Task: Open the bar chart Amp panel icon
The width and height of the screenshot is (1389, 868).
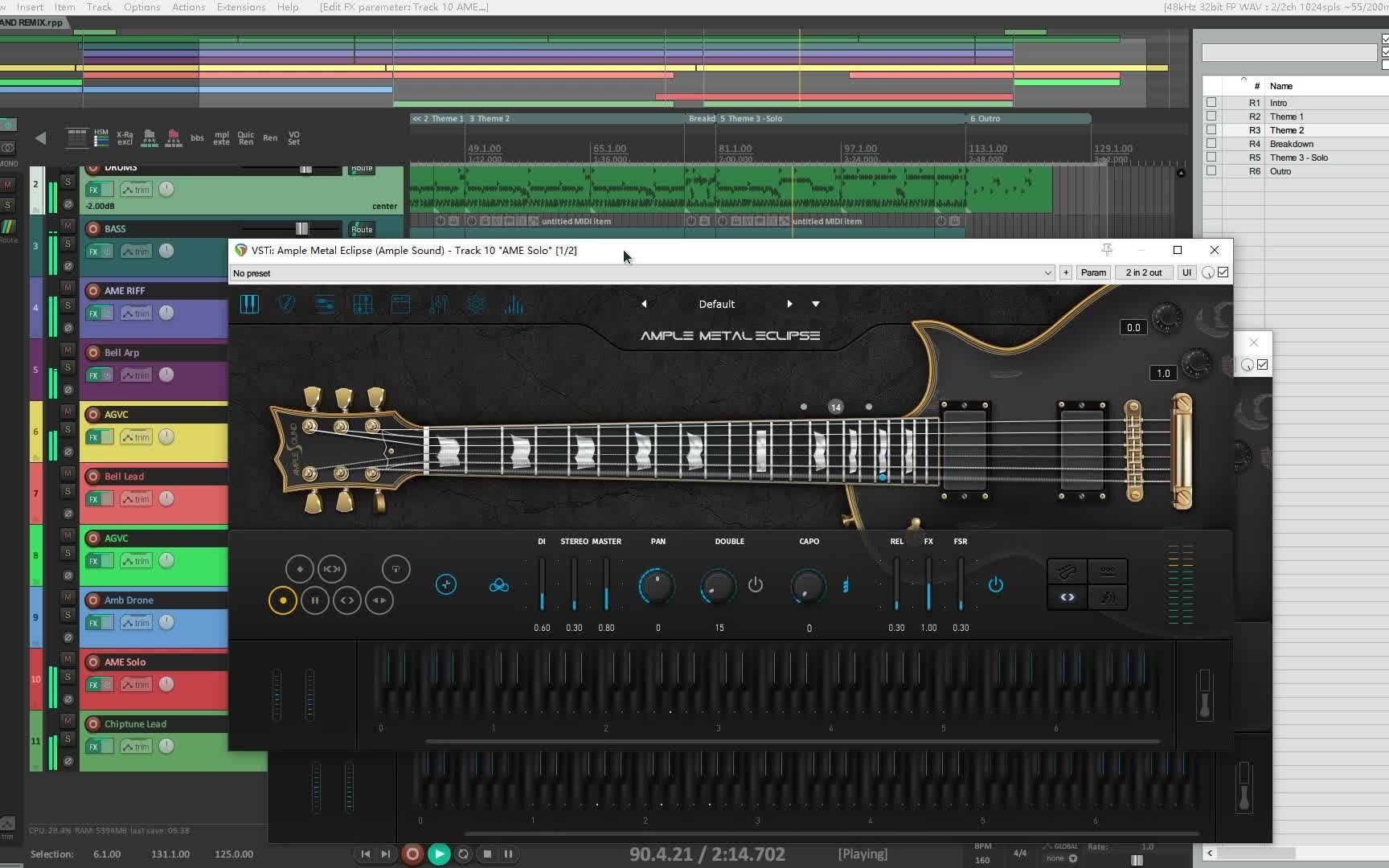Action: point(514,305)
